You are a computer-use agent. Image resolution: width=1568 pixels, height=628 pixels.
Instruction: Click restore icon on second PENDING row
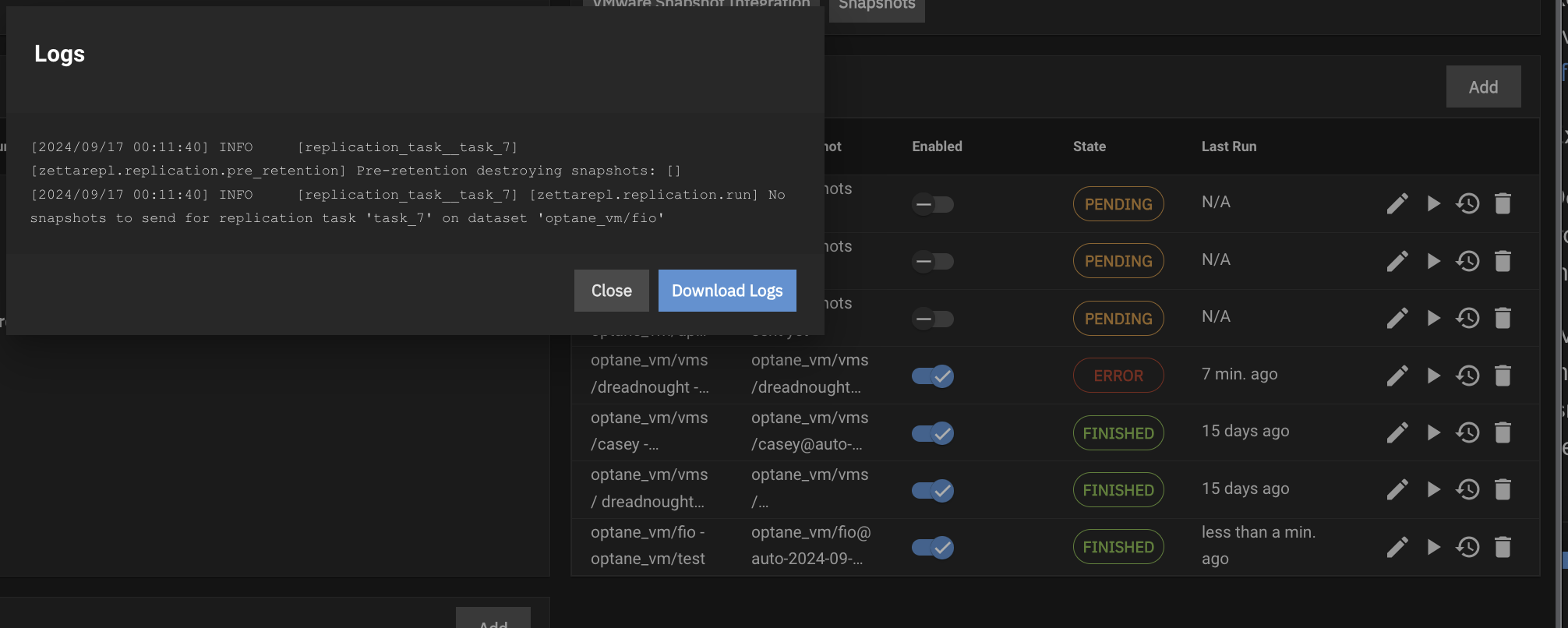click(1467, 261)
